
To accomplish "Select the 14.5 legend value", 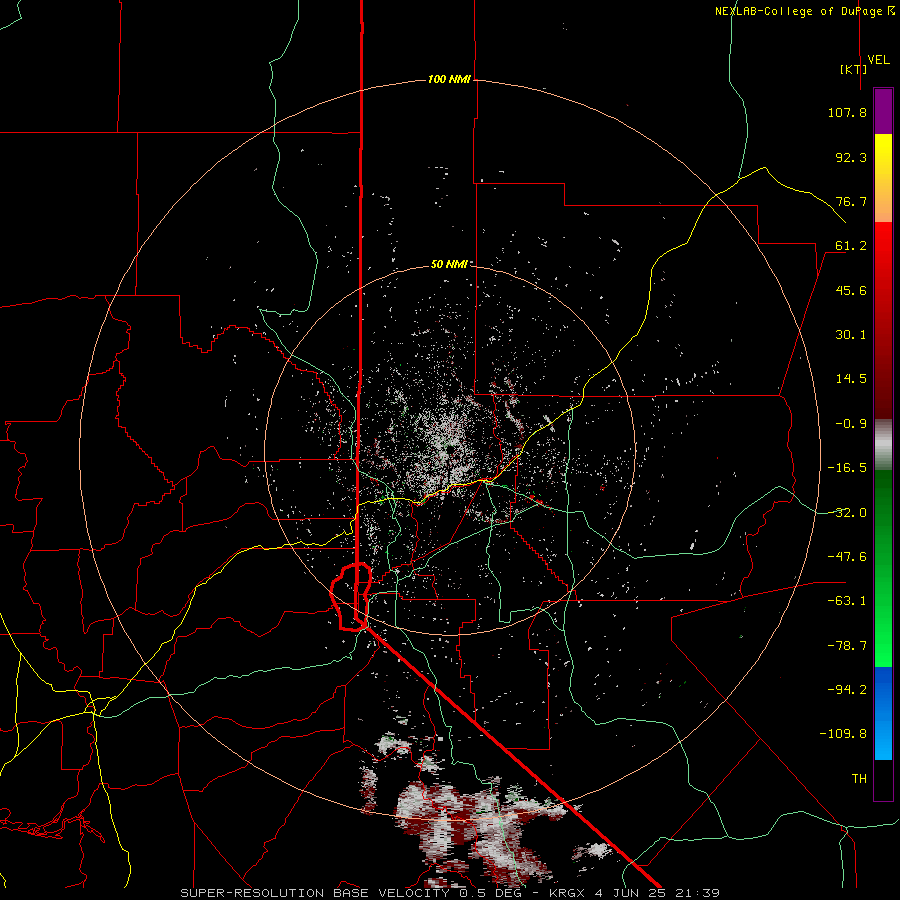I will (851, 379).
